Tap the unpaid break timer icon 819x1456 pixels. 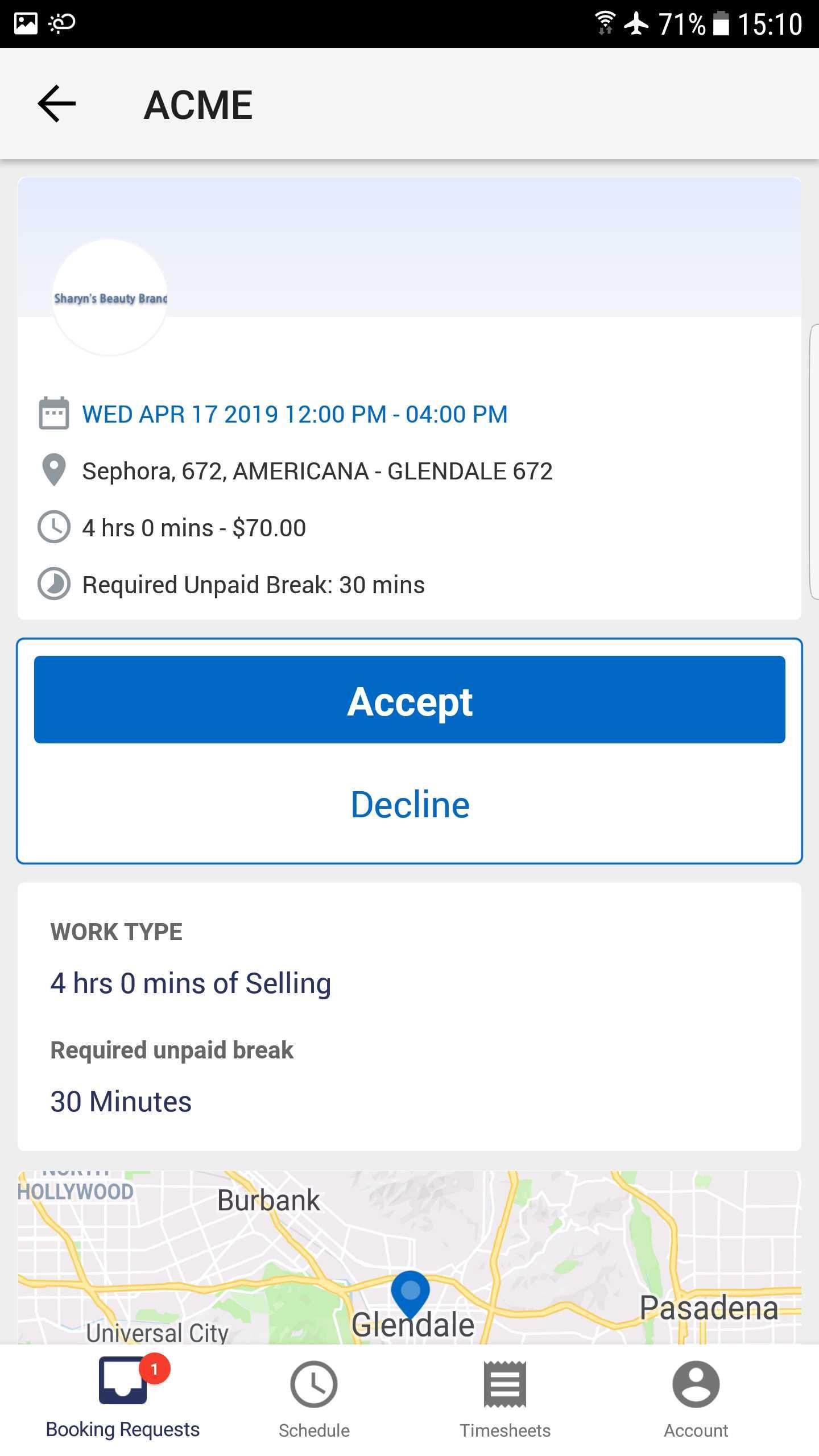coord(54,584)
